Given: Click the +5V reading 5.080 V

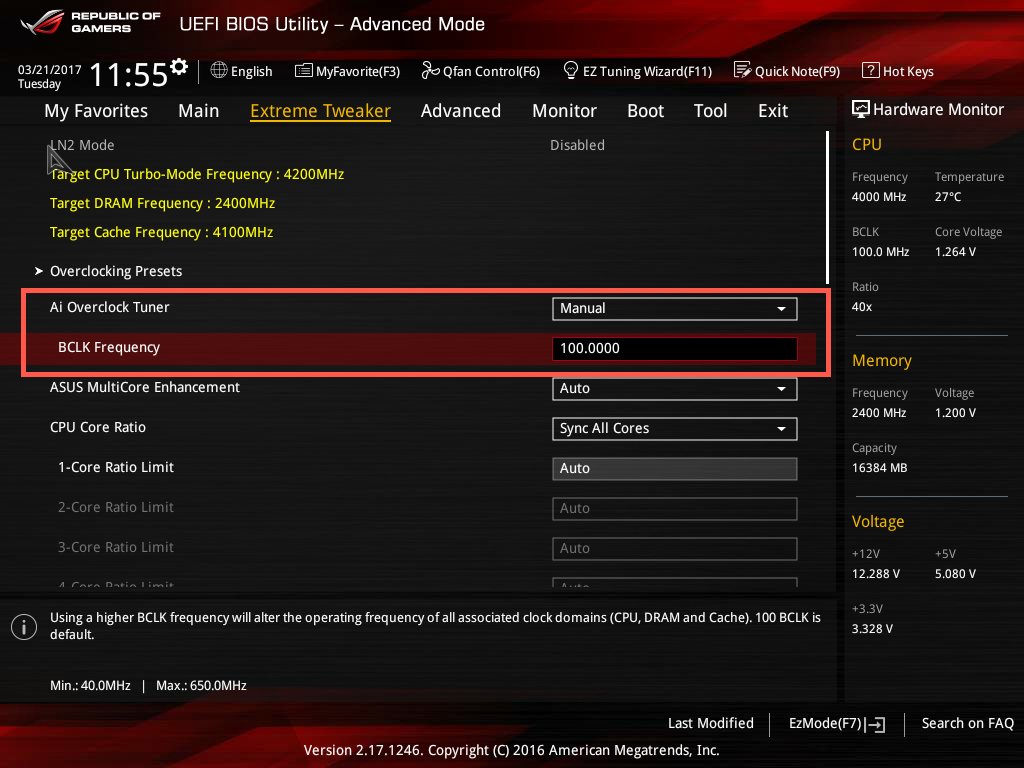Looking at the screenshot, I should click(955, 574).
